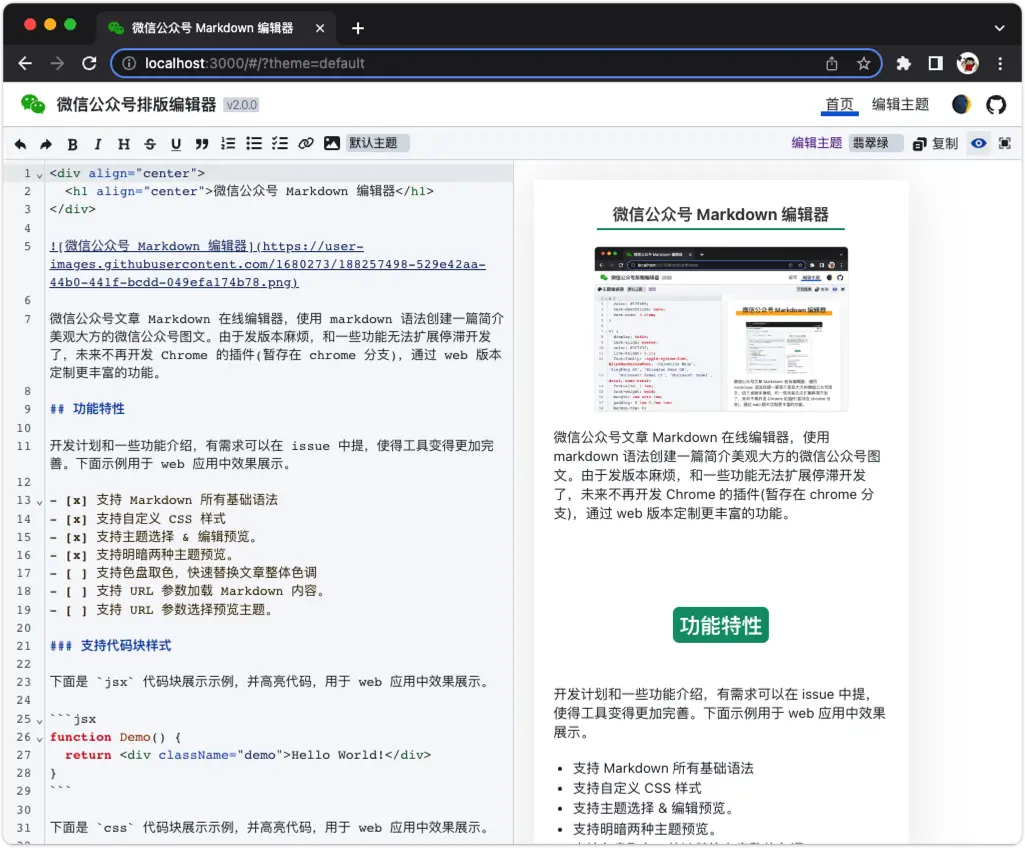Click editor line '[x] 支持自定义 CSS 样式'
The image size is (1025, 848).
click(138, 519)
